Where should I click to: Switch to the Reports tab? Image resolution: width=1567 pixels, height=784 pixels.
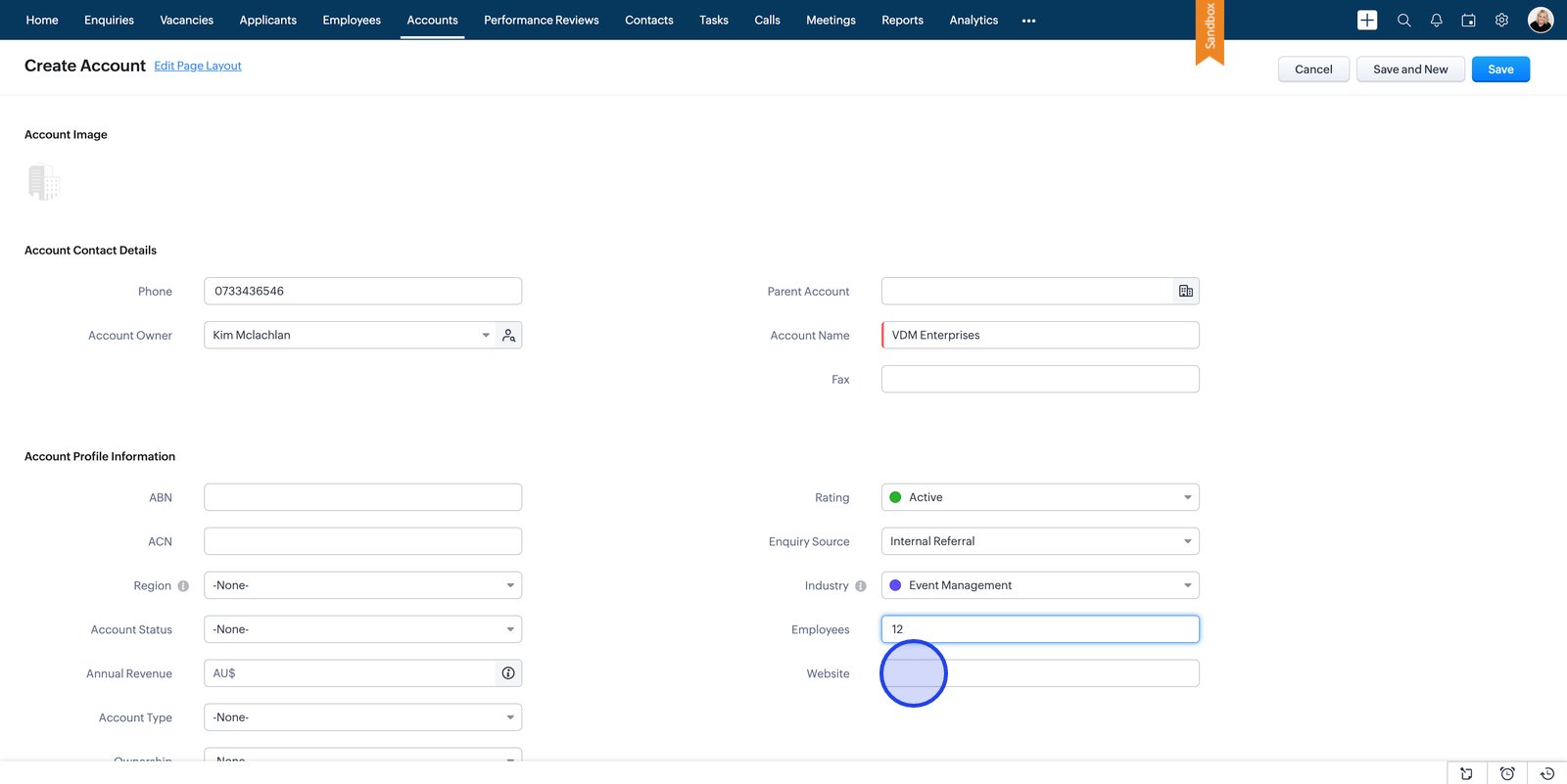point(902,20)
